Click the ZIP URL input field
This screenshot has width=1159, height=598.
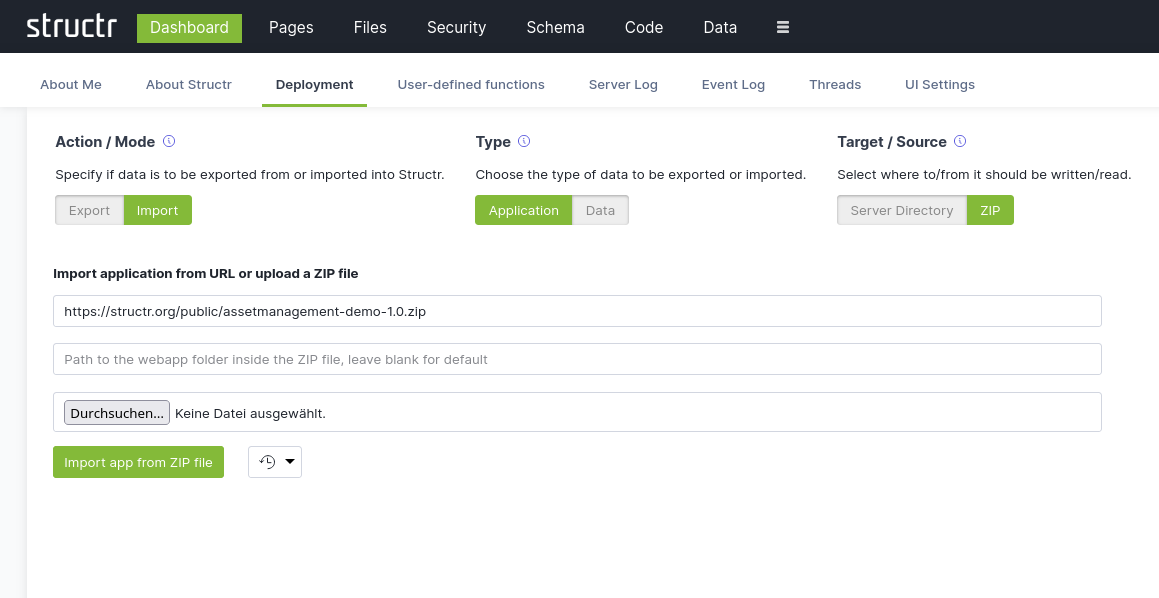pos(577,311)
